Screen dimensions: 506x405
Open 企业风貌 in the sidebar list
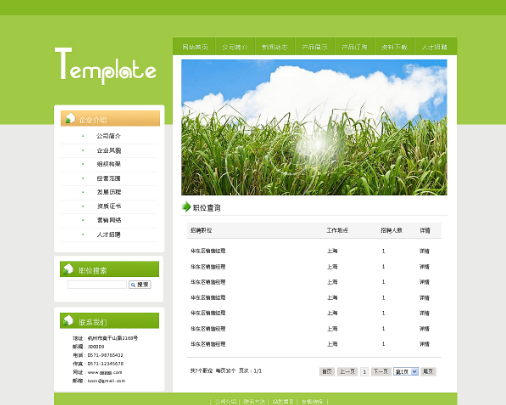click(109, 150)
